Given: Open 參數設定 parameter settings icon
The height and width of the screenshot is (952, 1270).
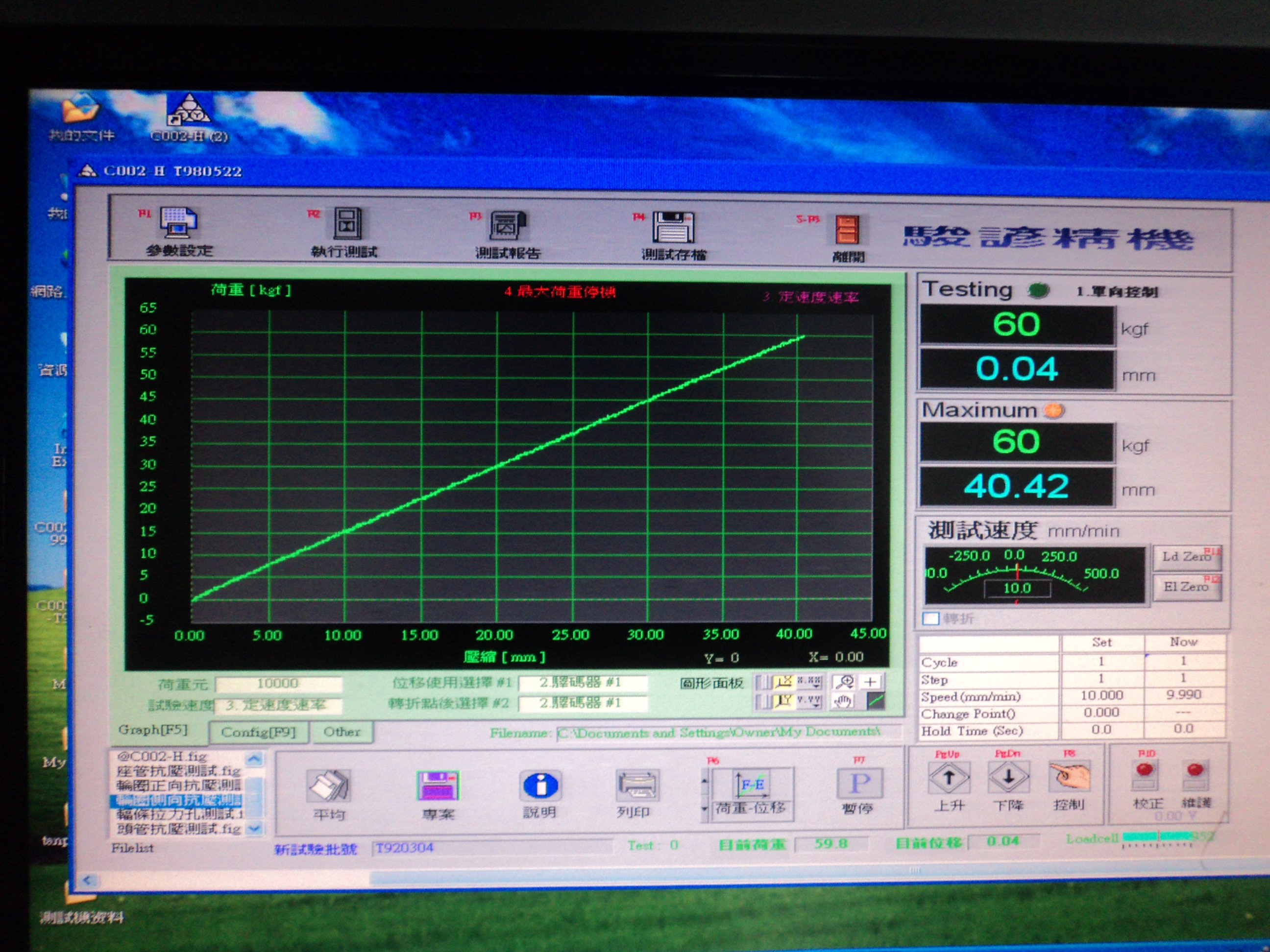Looking at the screenshot, I should [178, 223].
